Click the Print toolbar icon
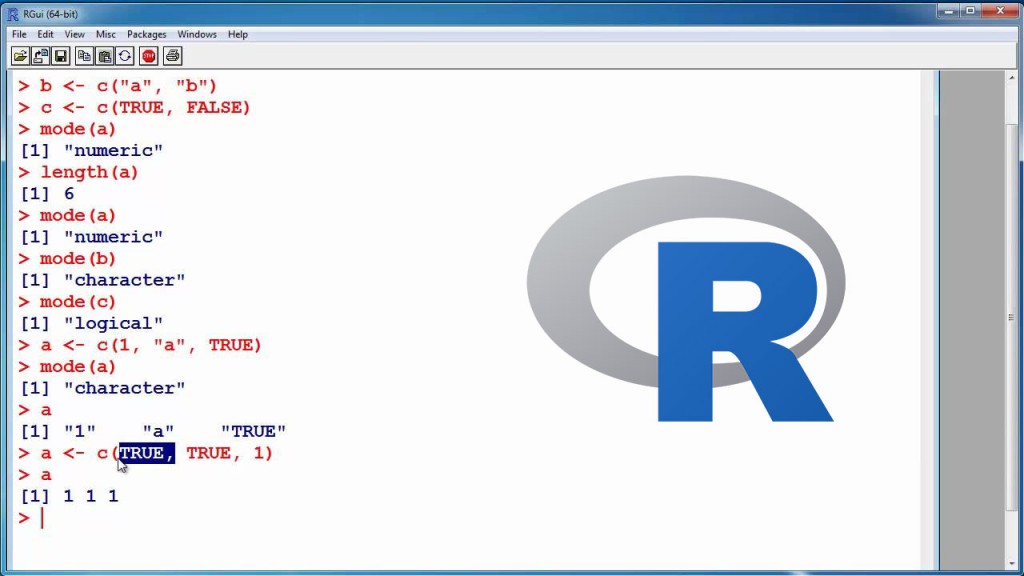 (173, 56)
